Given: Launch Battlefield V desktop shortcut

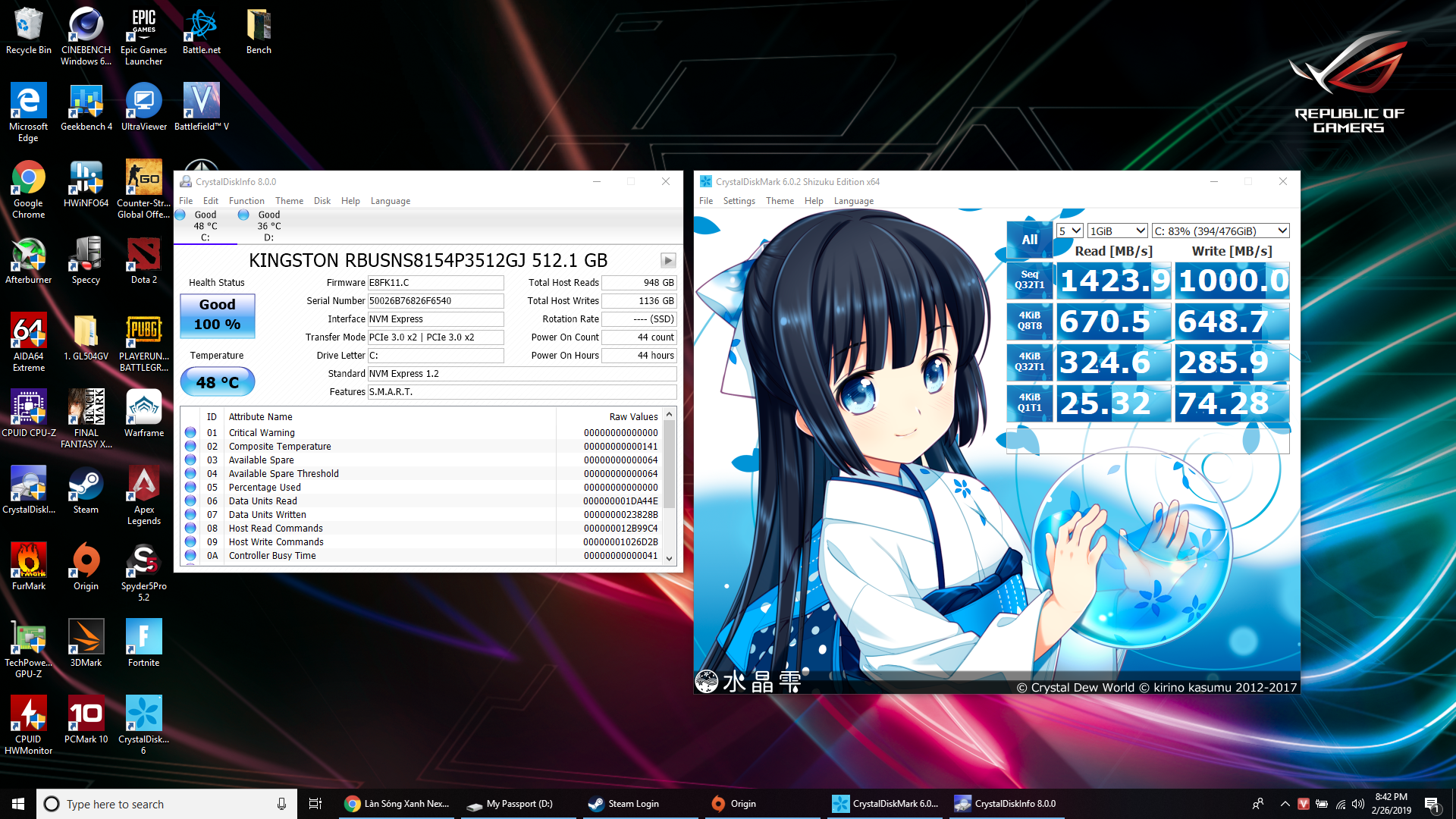Looking at the screenshot, I should (x=201, y=107).
